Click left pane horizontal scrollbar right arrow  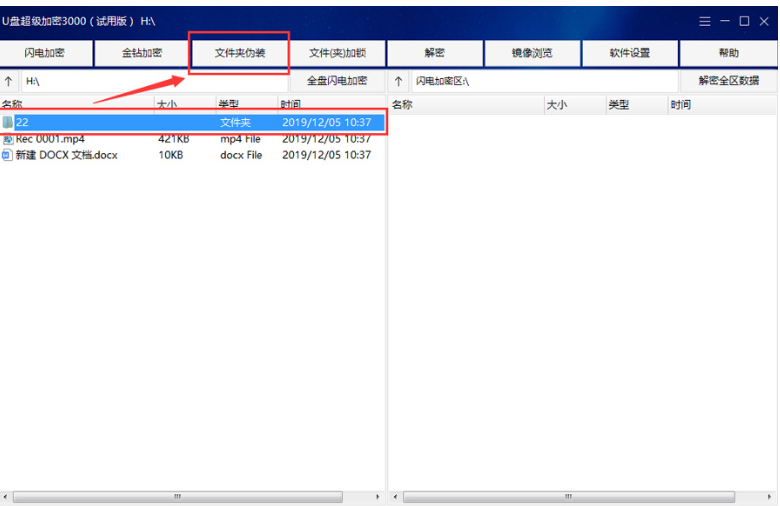coord(377,496)
